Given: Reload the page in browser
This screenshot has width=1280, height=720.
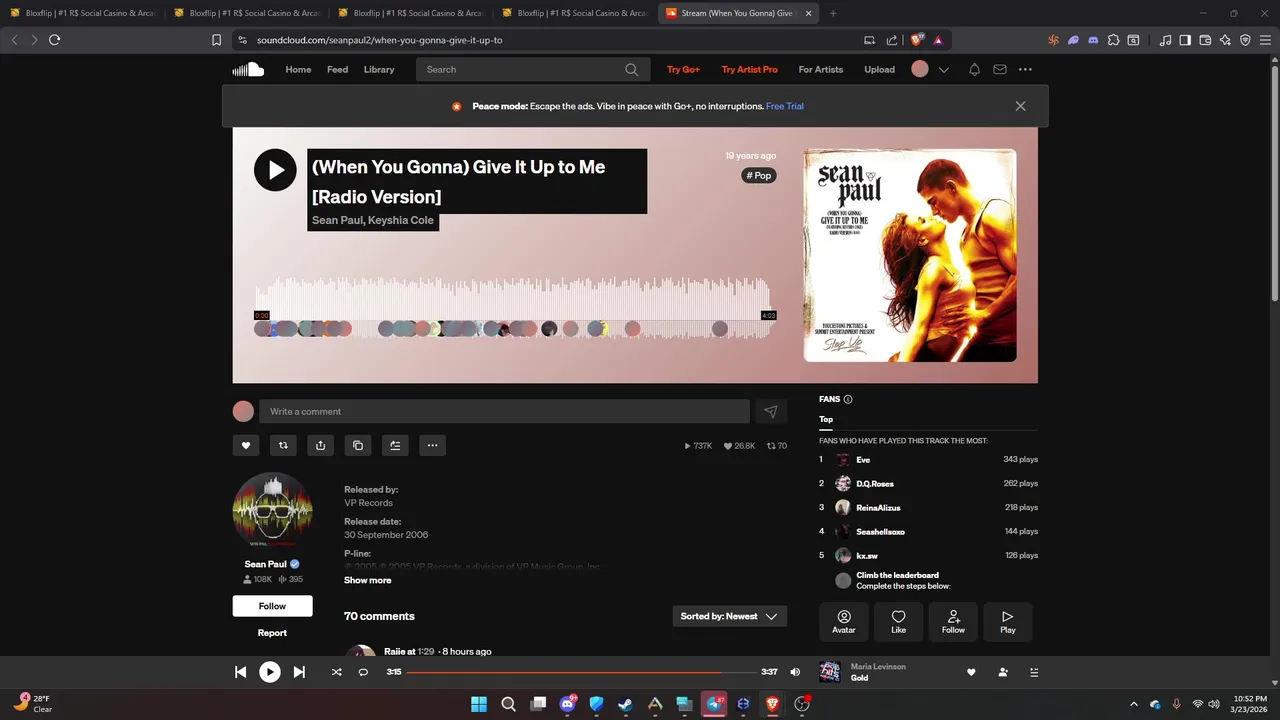Looking at the screenshot, I should [x=54, y=40].
